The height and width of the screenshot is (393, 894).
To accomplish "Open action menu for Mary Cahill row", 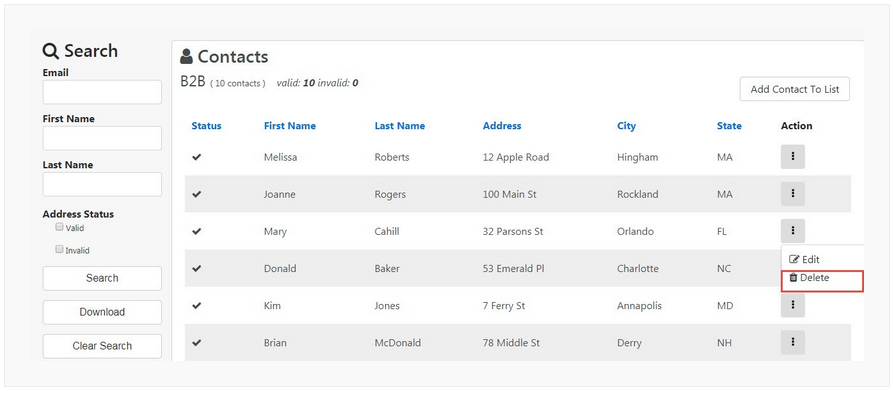I will point(793,231).
